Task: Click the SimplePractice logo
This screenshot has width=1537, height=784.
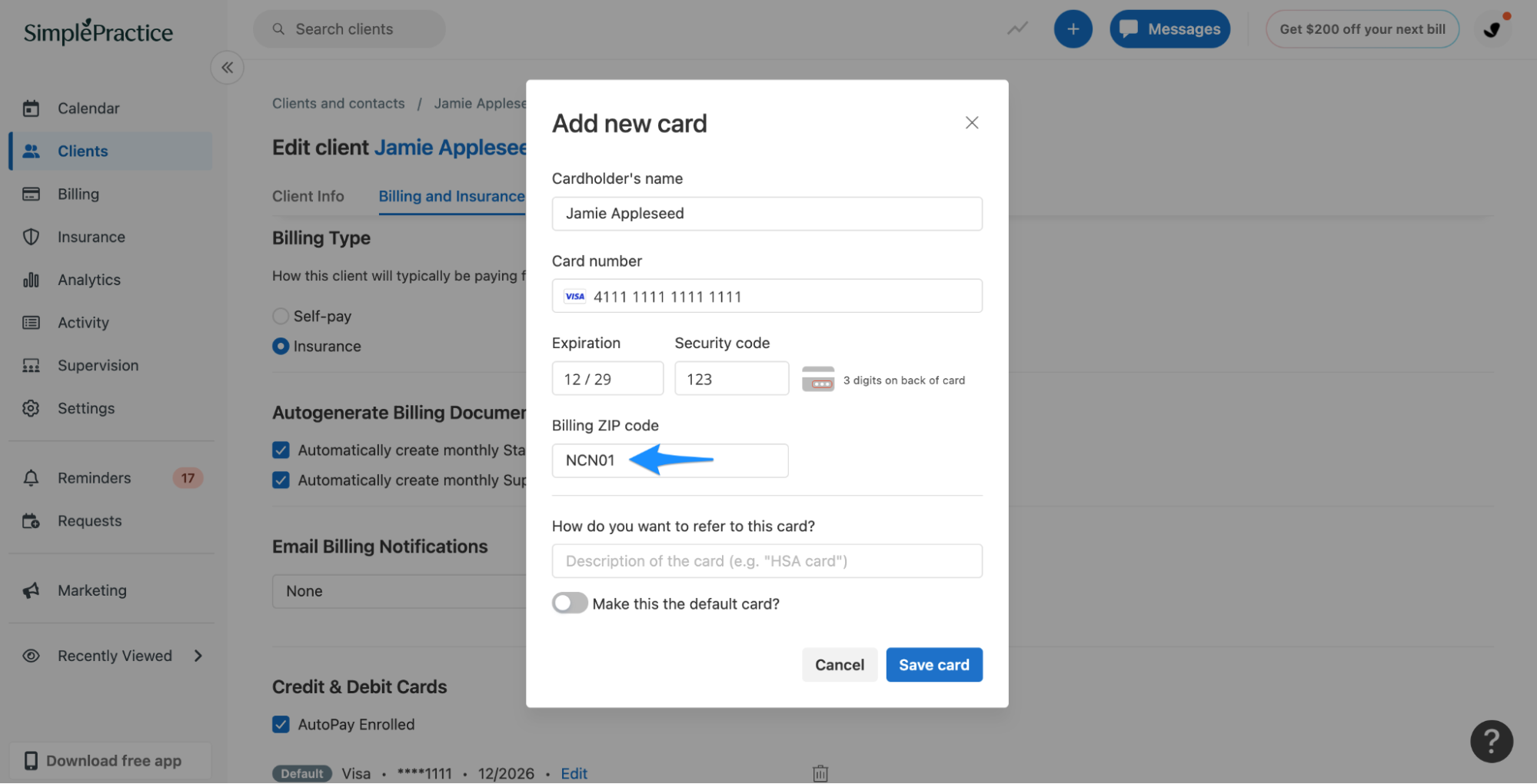Action: (x=98, y=32)
